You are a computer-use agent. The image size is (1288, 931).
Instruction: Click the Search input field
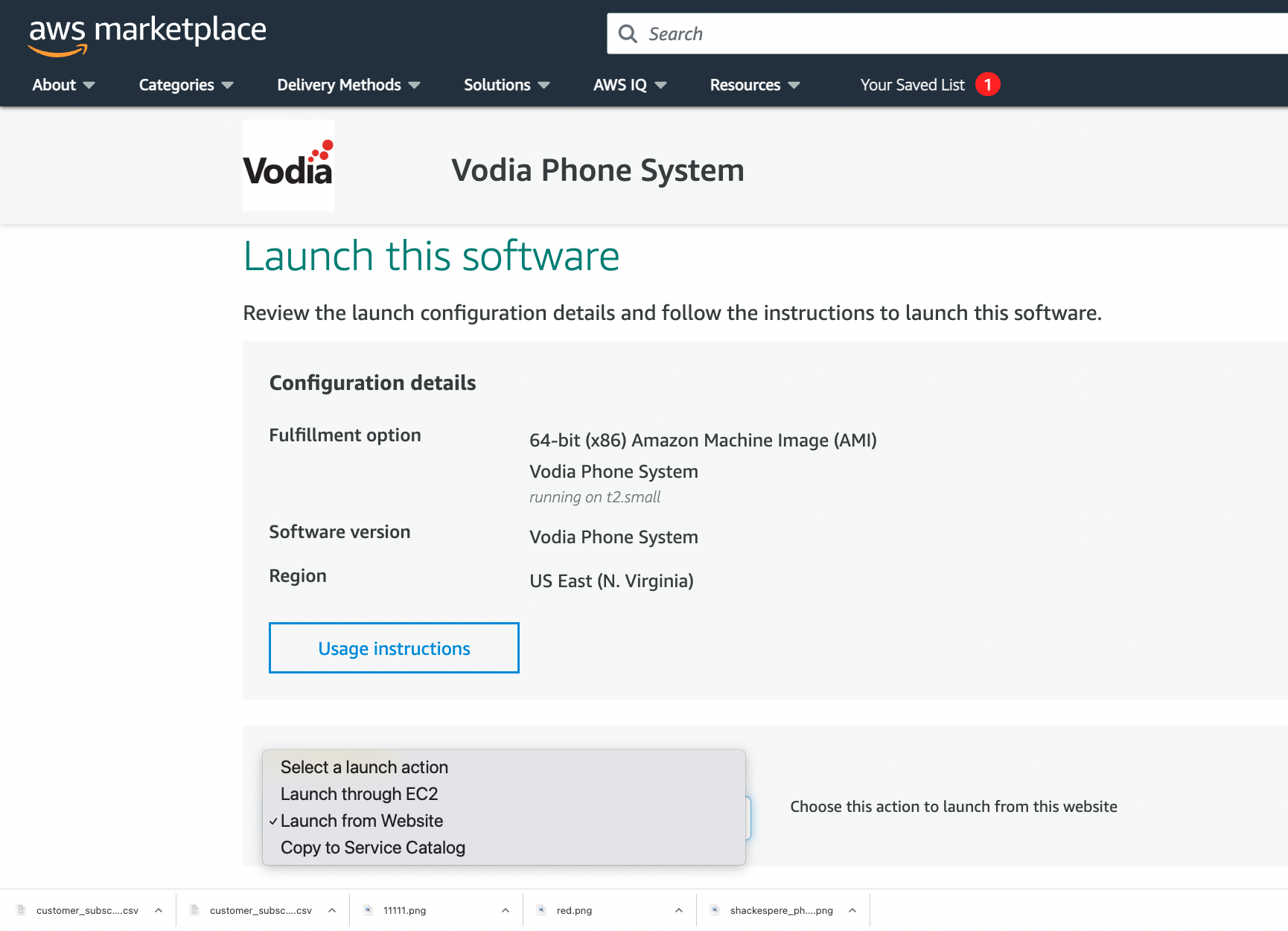[x=947, y=33]
